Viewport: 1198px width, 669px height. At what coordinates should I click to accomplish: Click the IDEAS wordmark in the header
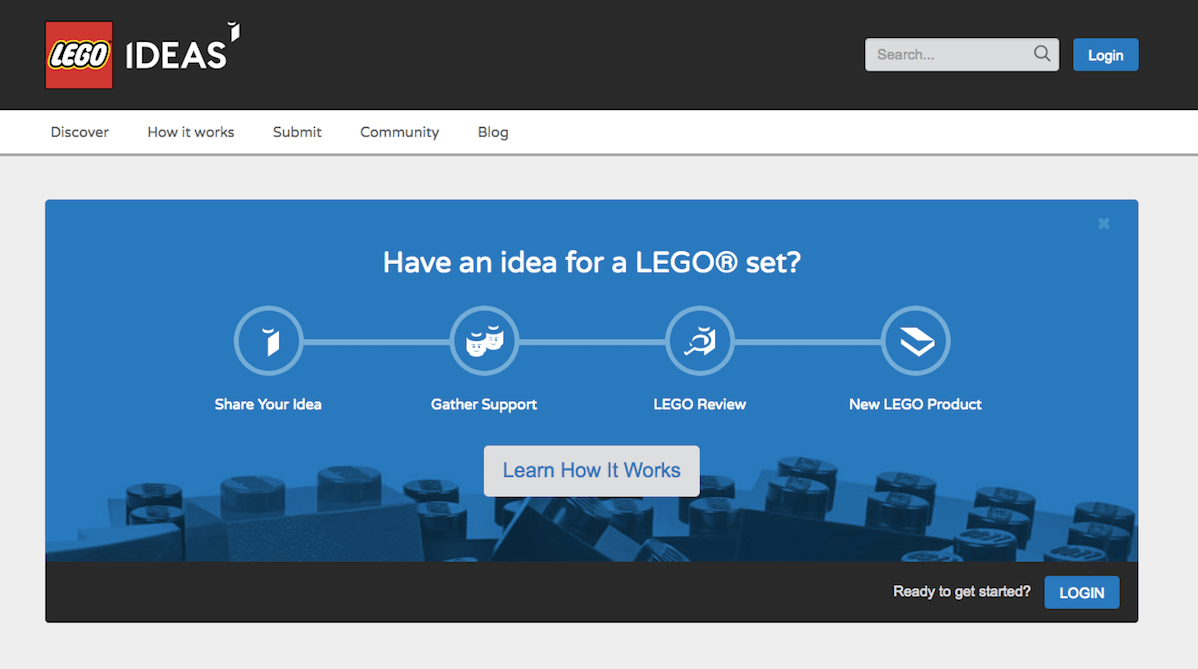(178, 55)
